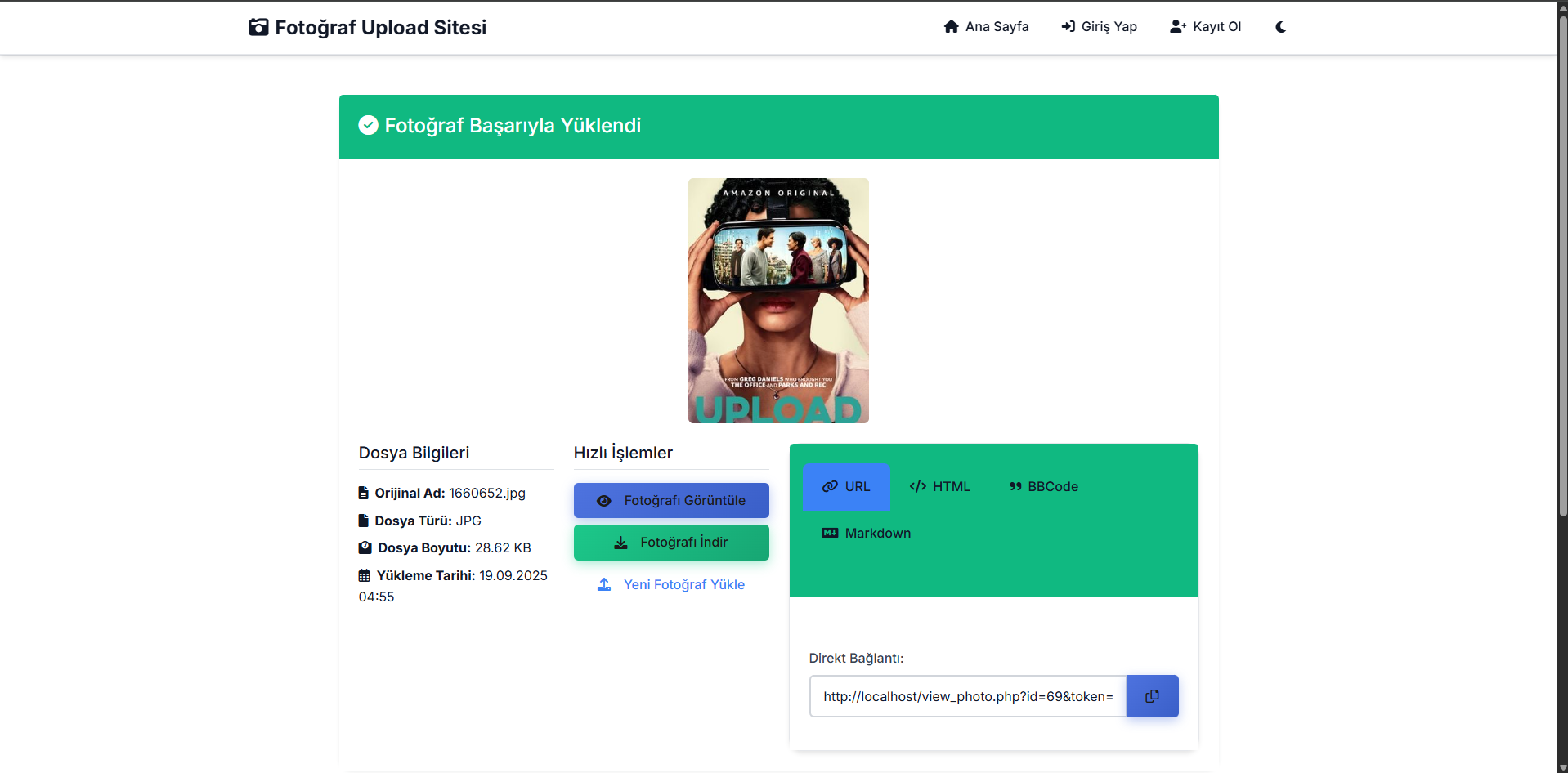The image size is (1568, 773).
Task: Select the URL tab
Action: [846, 486]
